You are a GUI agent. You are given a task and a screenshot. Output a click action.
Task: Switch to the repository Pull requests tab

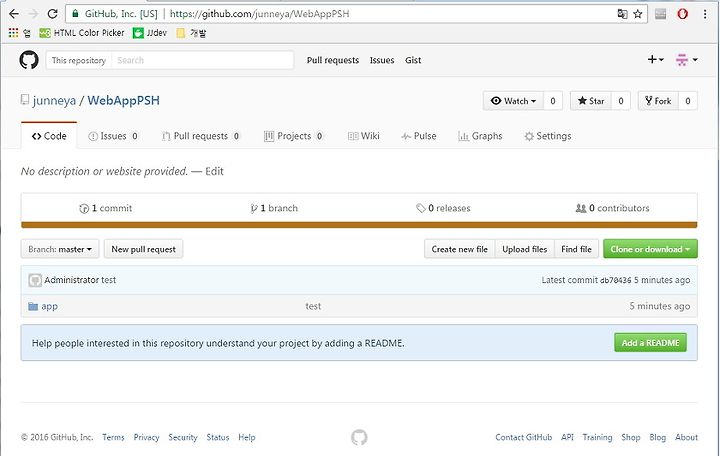201,136
